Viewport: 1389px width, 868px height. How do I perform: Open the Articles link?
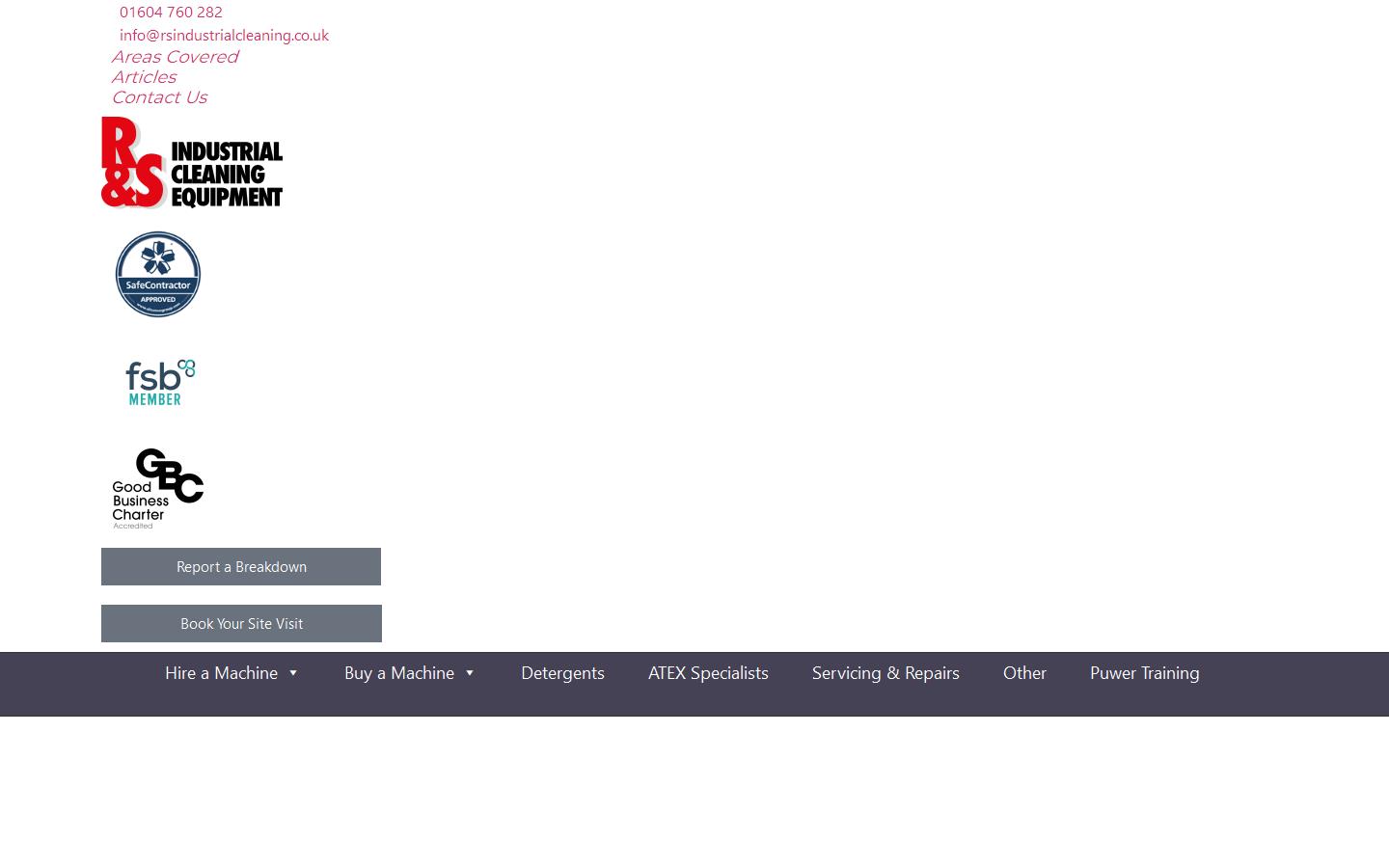coord(144,77)
